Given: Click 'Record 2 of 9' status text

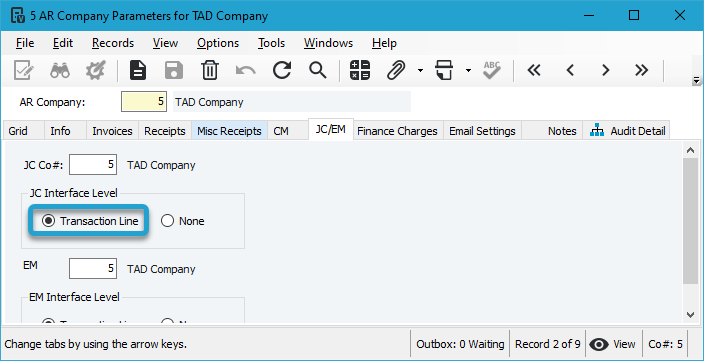Looking at the screenshot, I should tap(548, 344).
